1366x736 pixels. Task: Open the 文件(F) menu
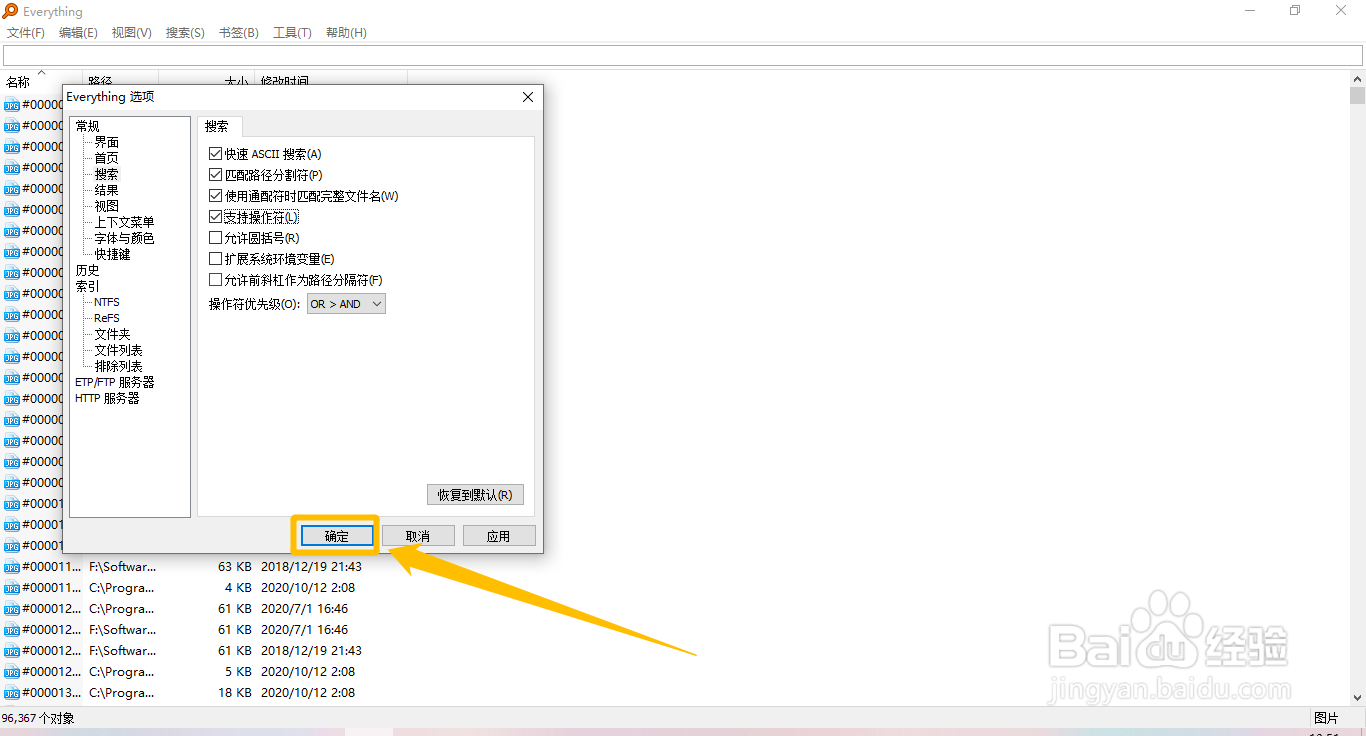tap(26, 33)
